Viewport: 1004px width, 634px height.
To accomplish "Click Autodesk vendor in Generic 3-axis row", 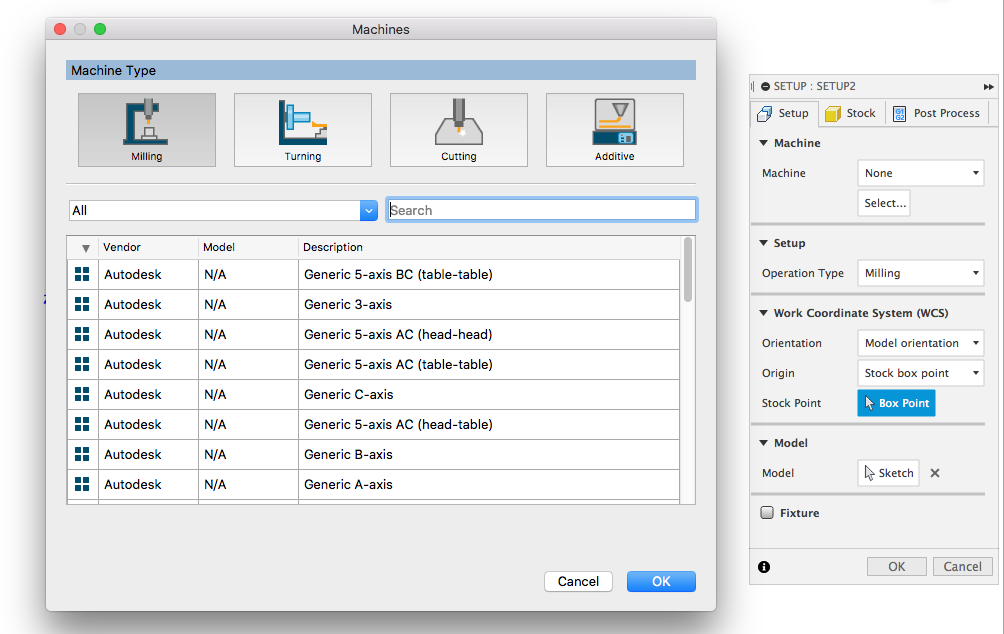I will pyautogui.click(x=133, y=304).
